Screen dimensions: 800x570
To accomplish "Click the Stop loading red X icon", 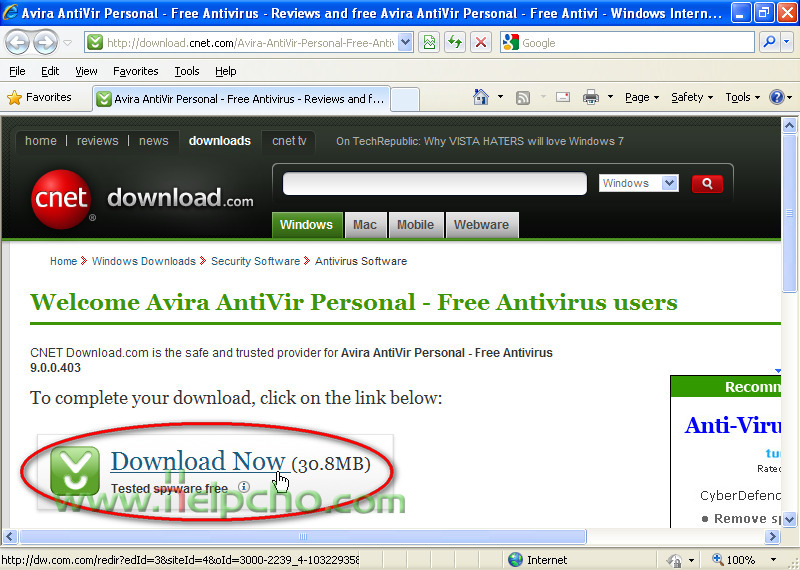I will coord(481,43).
